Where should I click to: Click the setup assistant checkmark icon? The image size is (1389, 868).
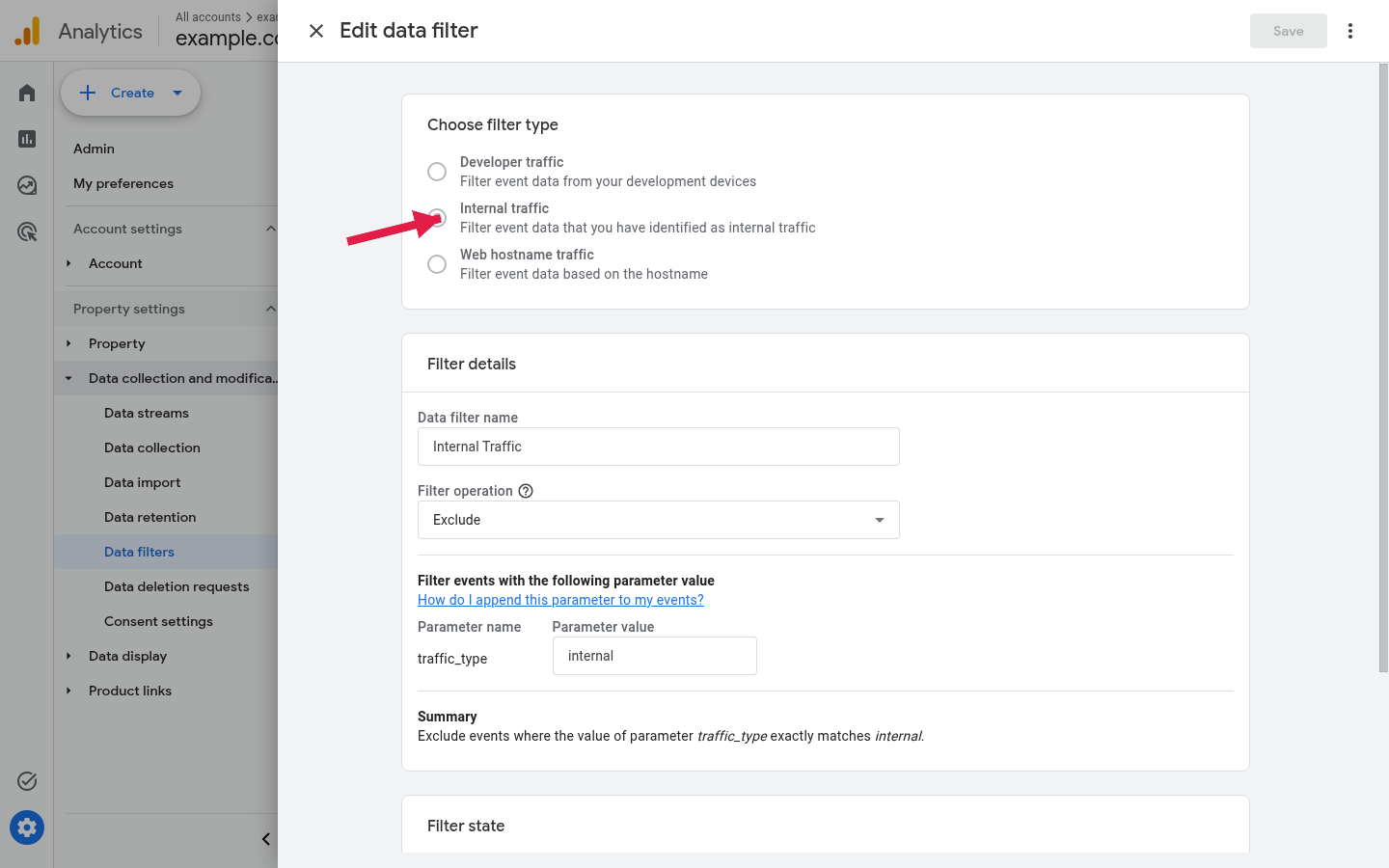coord(27,781)
